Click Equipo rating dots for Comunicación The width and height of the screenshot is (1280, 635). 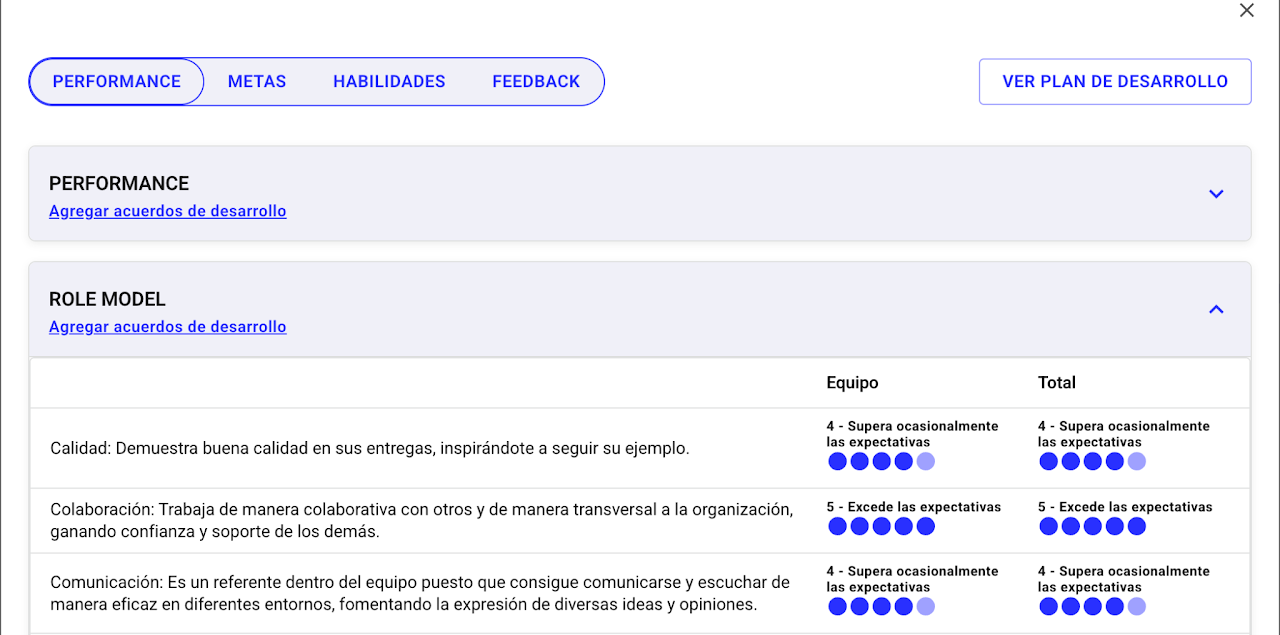pyautogui.click(x=881, y=606)
